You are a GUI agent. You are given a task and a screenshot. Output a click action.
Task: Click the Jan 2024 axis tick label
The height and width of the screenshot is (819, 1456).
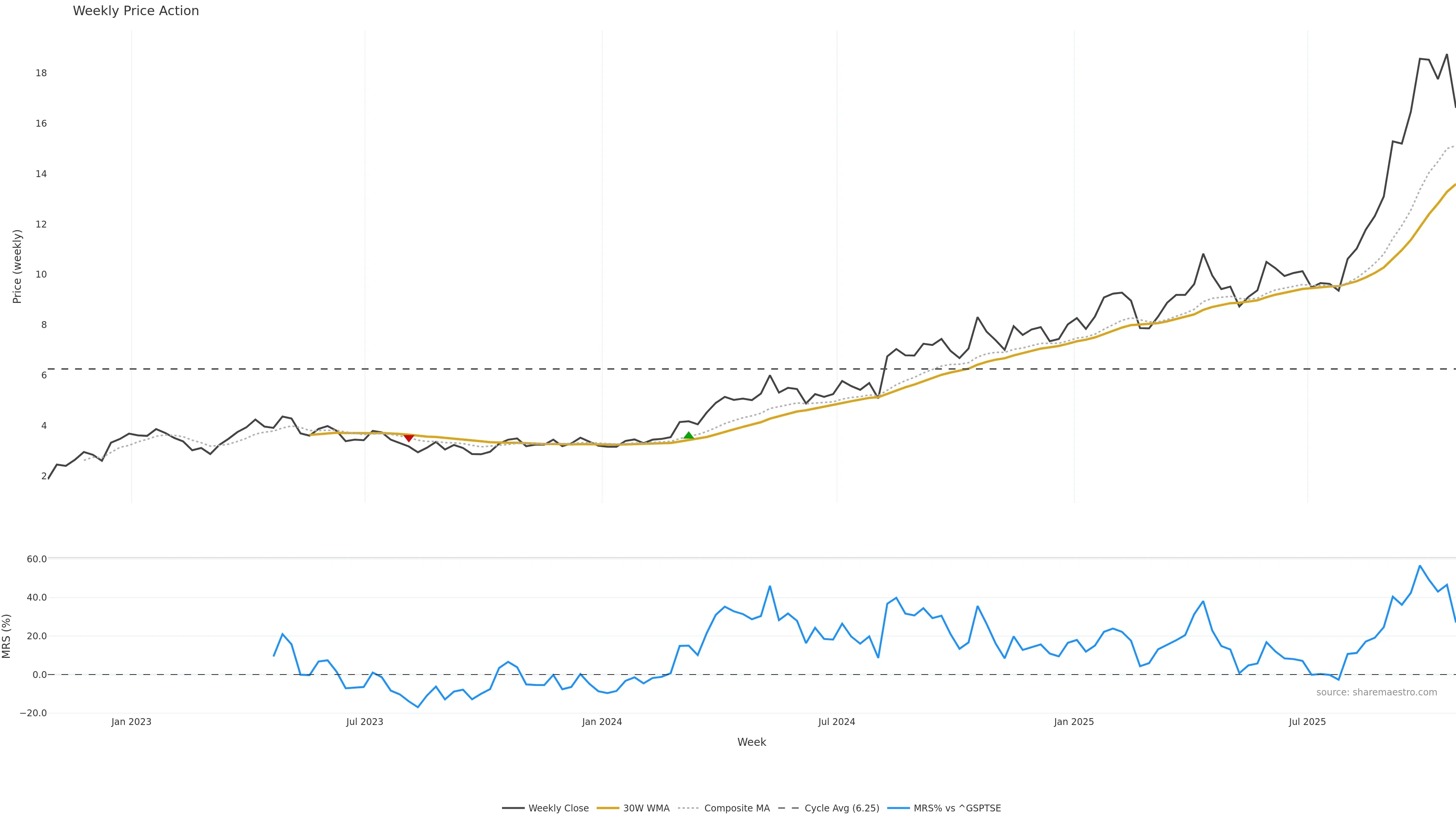[602, 722]
